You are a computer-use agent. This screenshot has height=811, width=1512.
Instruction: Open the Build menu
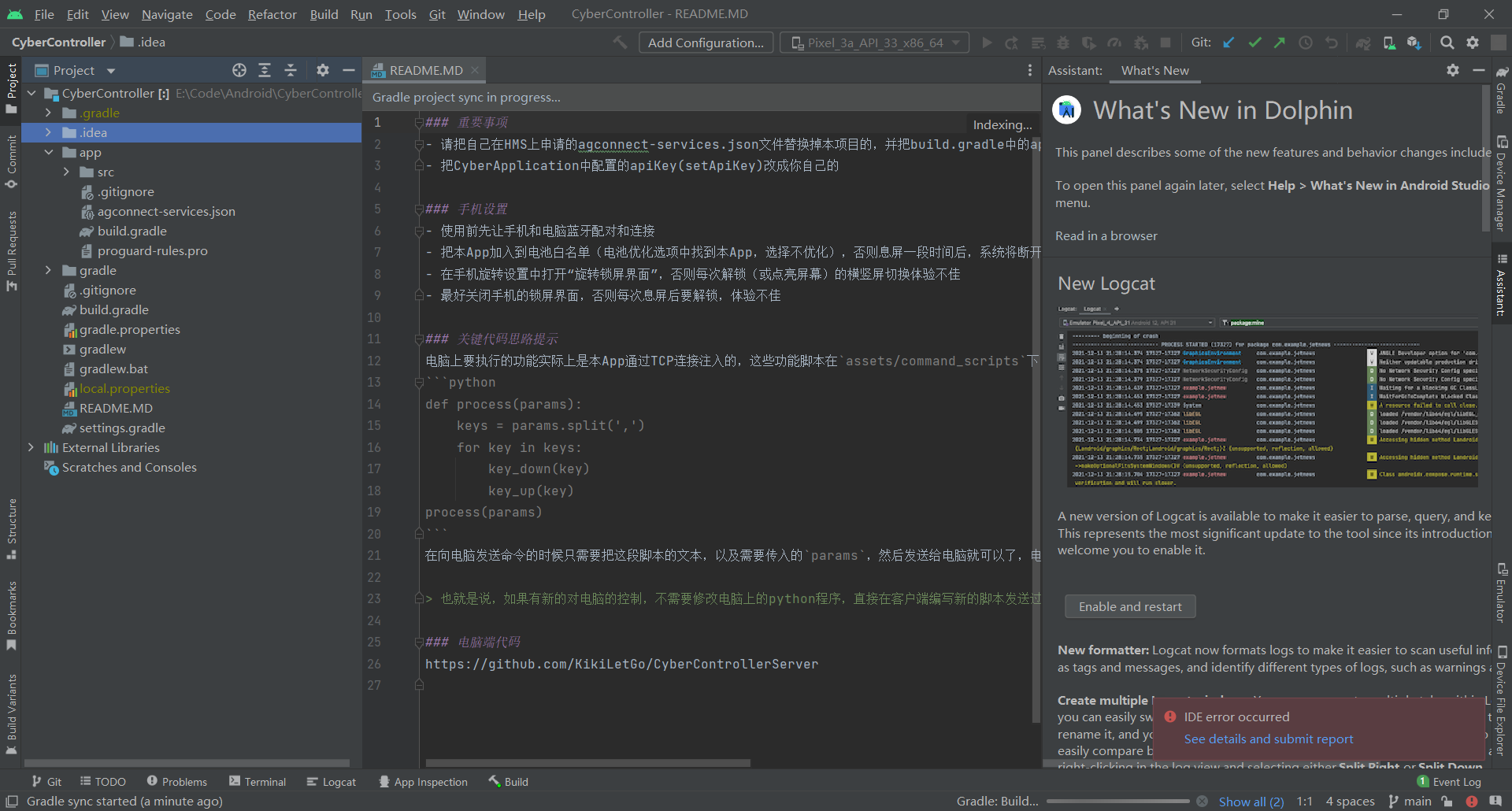(324, 14)
